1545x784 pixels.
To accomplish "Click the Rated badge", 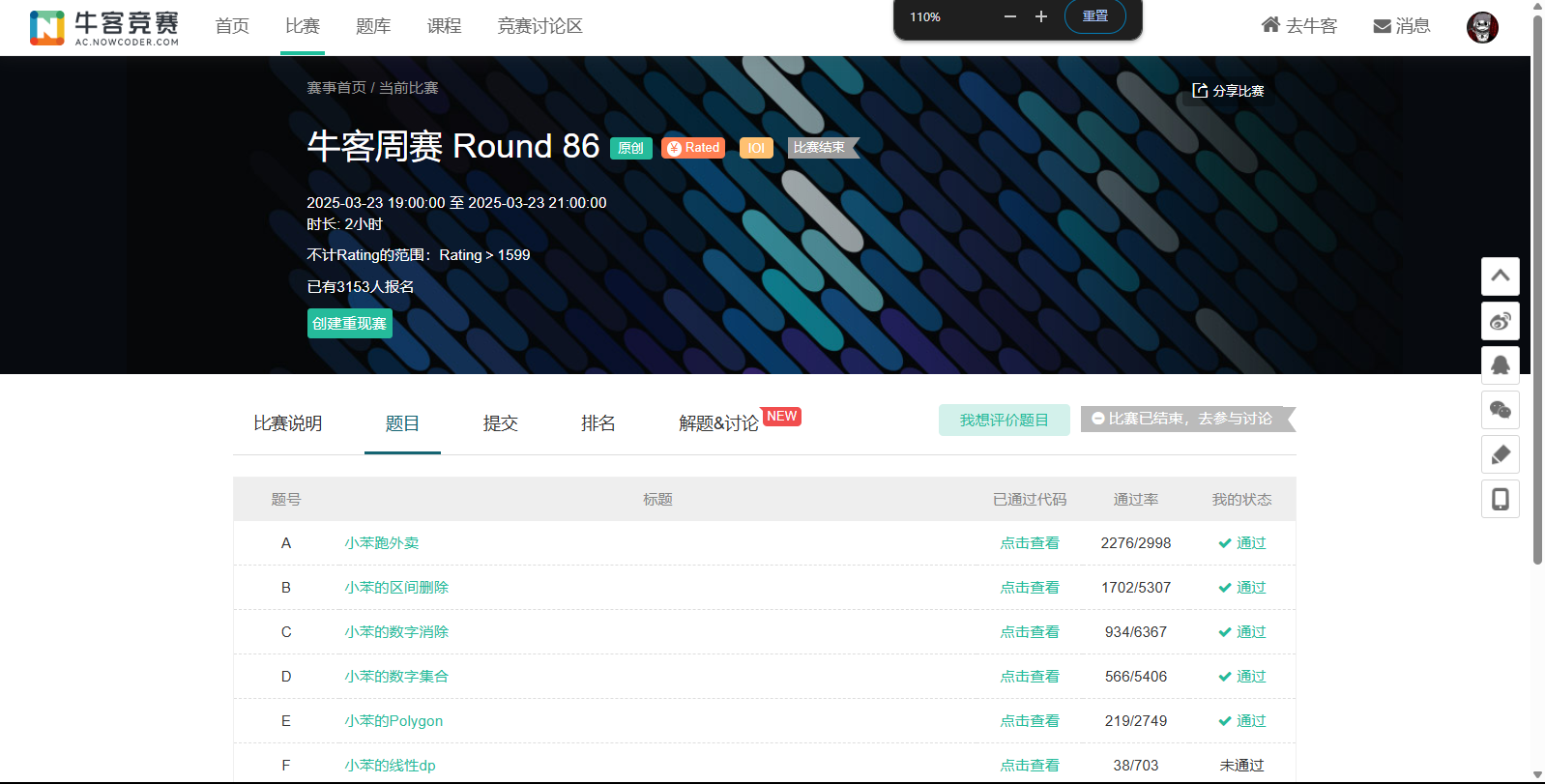I will pyautogui.click(x=693, y=148).
